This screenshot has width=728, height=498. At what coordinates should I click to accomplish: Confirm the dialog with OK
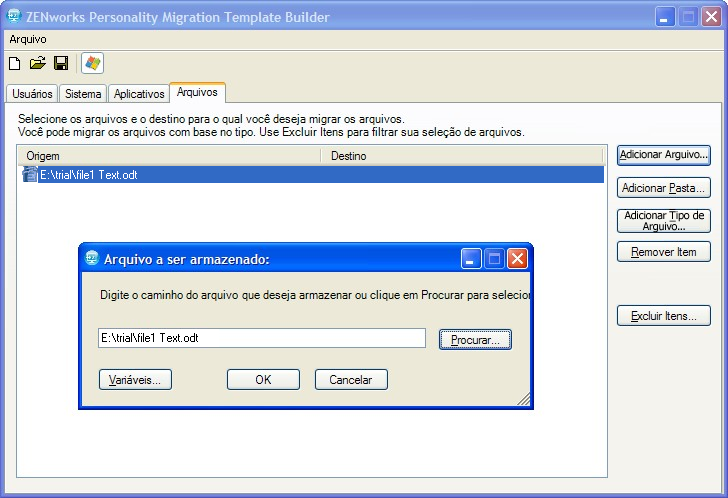(x=263, y=380)
